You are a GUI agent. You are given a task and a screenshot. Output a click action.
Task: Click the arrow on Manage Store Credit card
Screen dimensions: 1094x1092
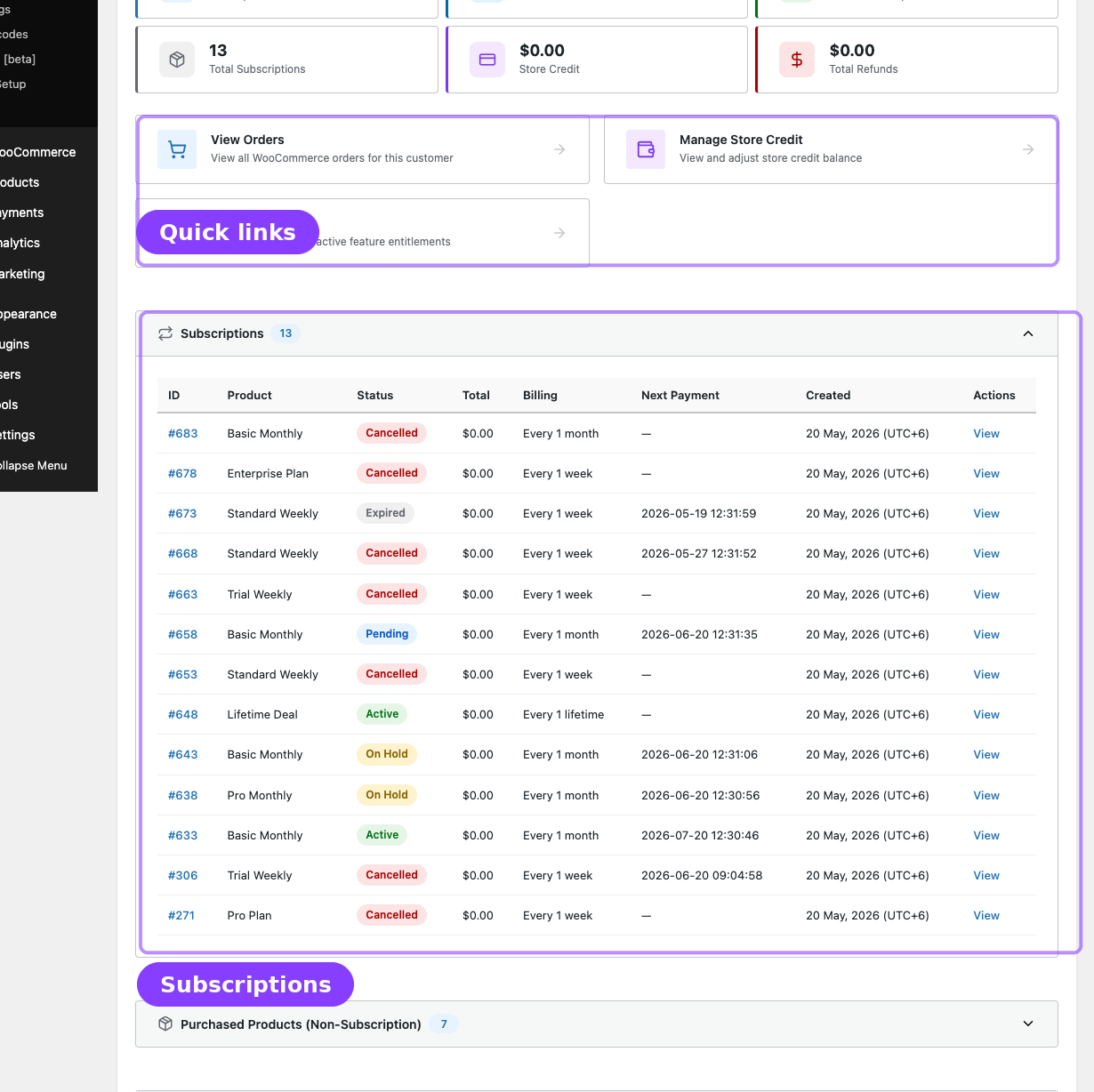click(1028, 149)
